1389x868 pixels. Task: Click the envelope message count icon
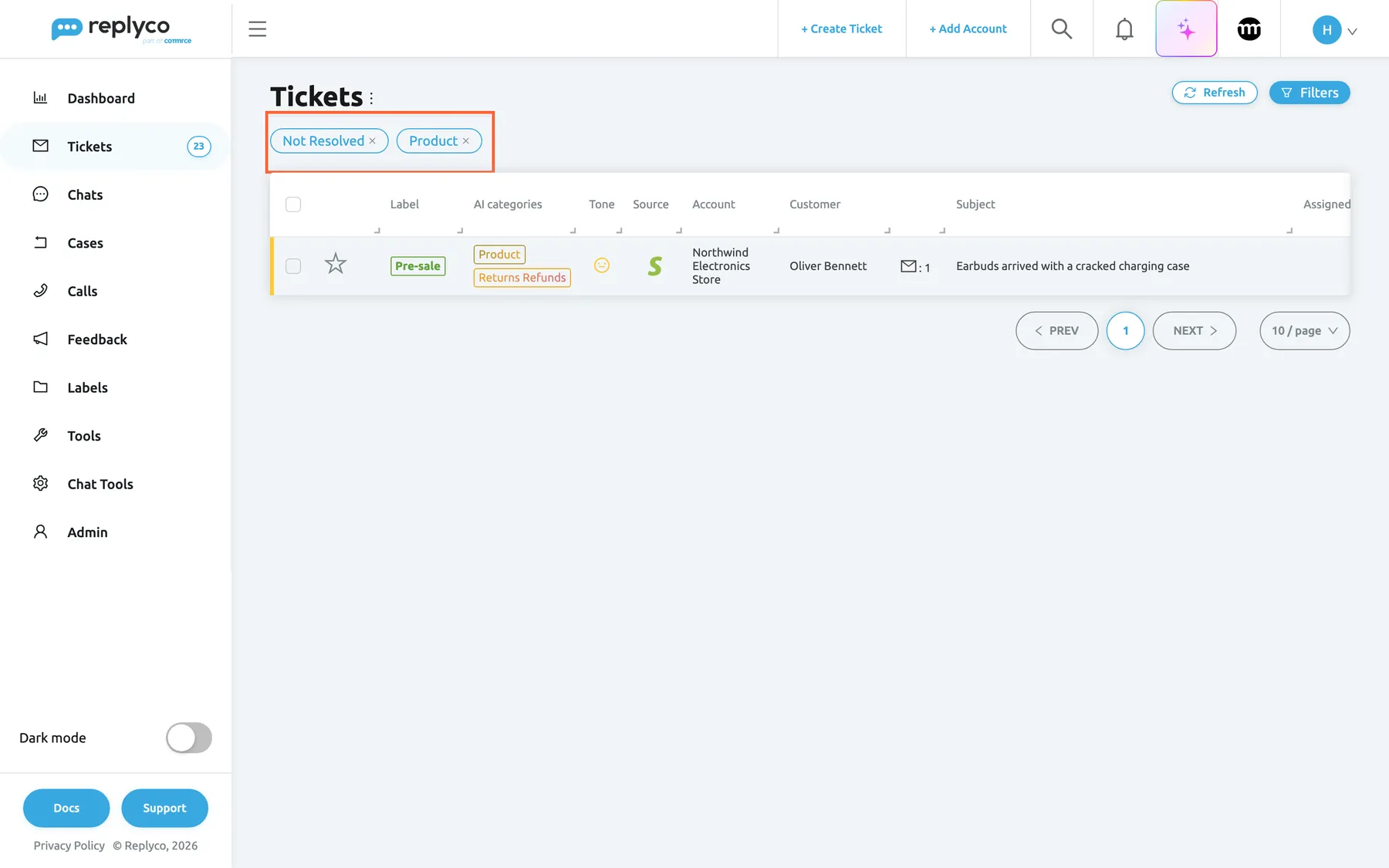coord(908,266)
